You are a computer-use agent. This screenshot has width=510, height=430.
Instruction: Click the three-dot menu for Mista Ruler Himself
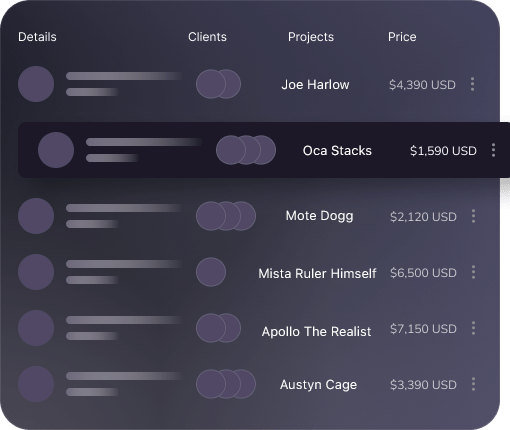coord(473,272)
